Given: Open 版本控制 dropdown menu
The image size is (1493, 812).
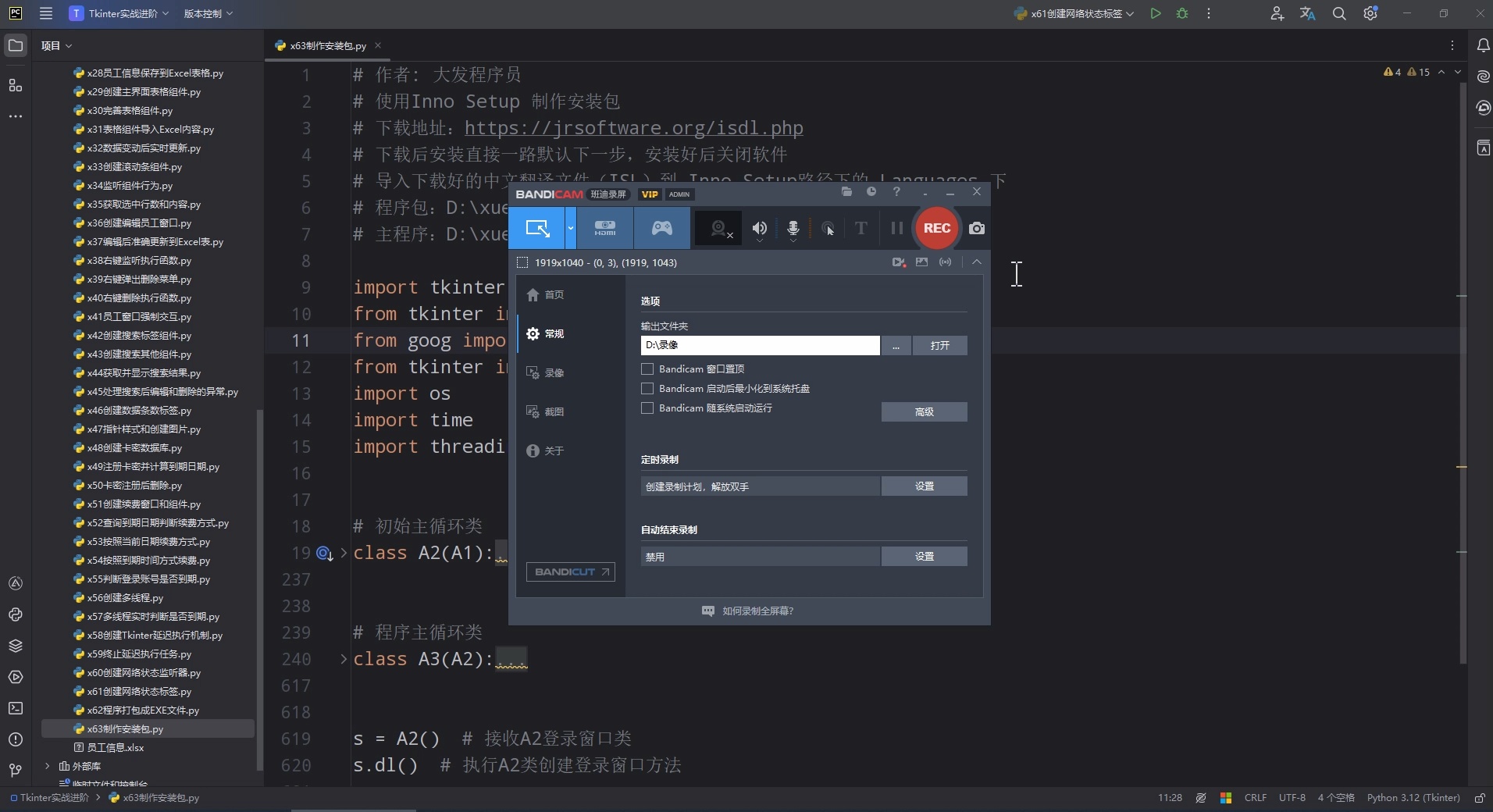Looking at the screenshot, I should (x=208, y=13).
